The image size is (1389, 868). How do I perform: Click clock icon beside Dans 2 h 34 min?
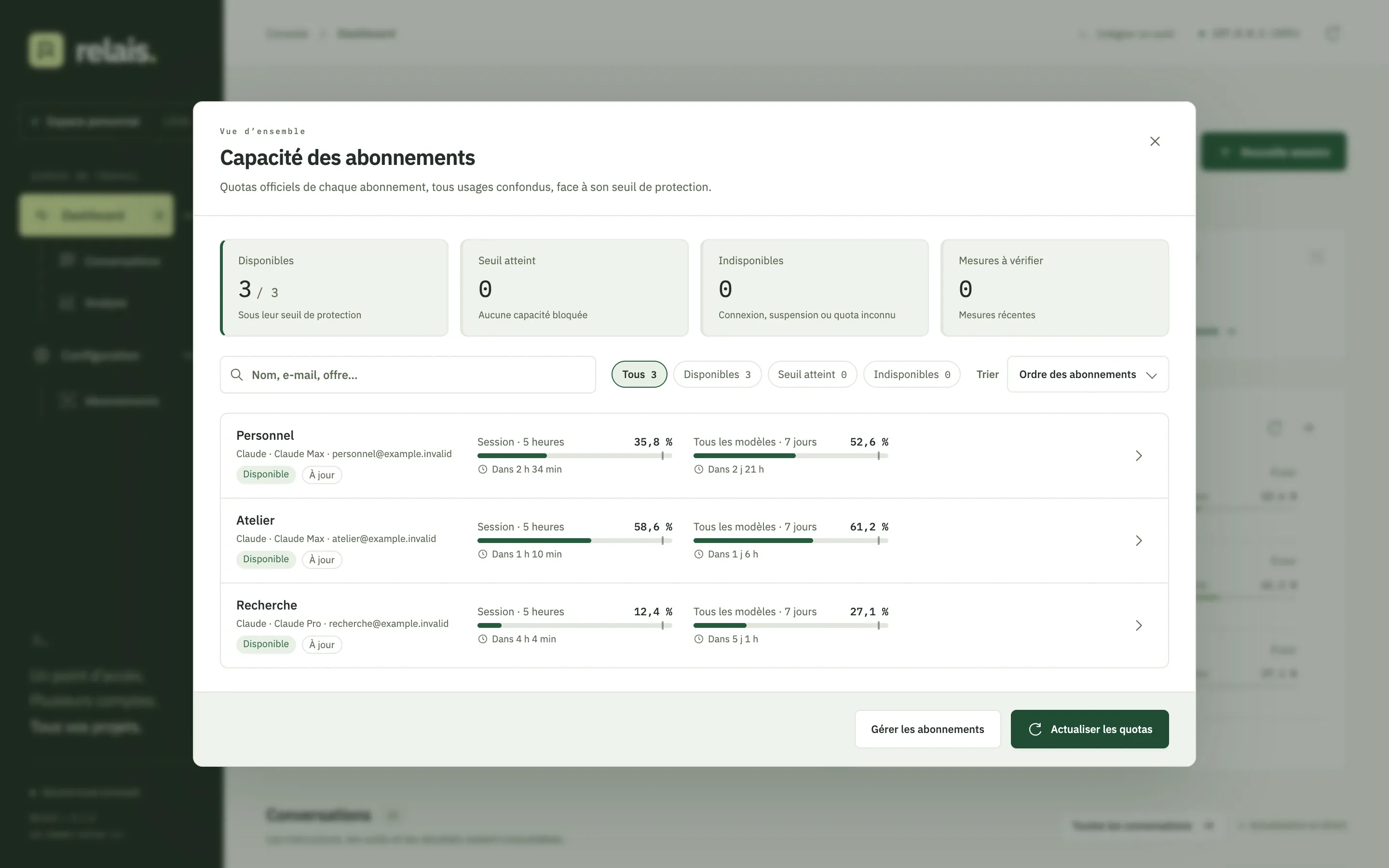[x=483, y=470]
